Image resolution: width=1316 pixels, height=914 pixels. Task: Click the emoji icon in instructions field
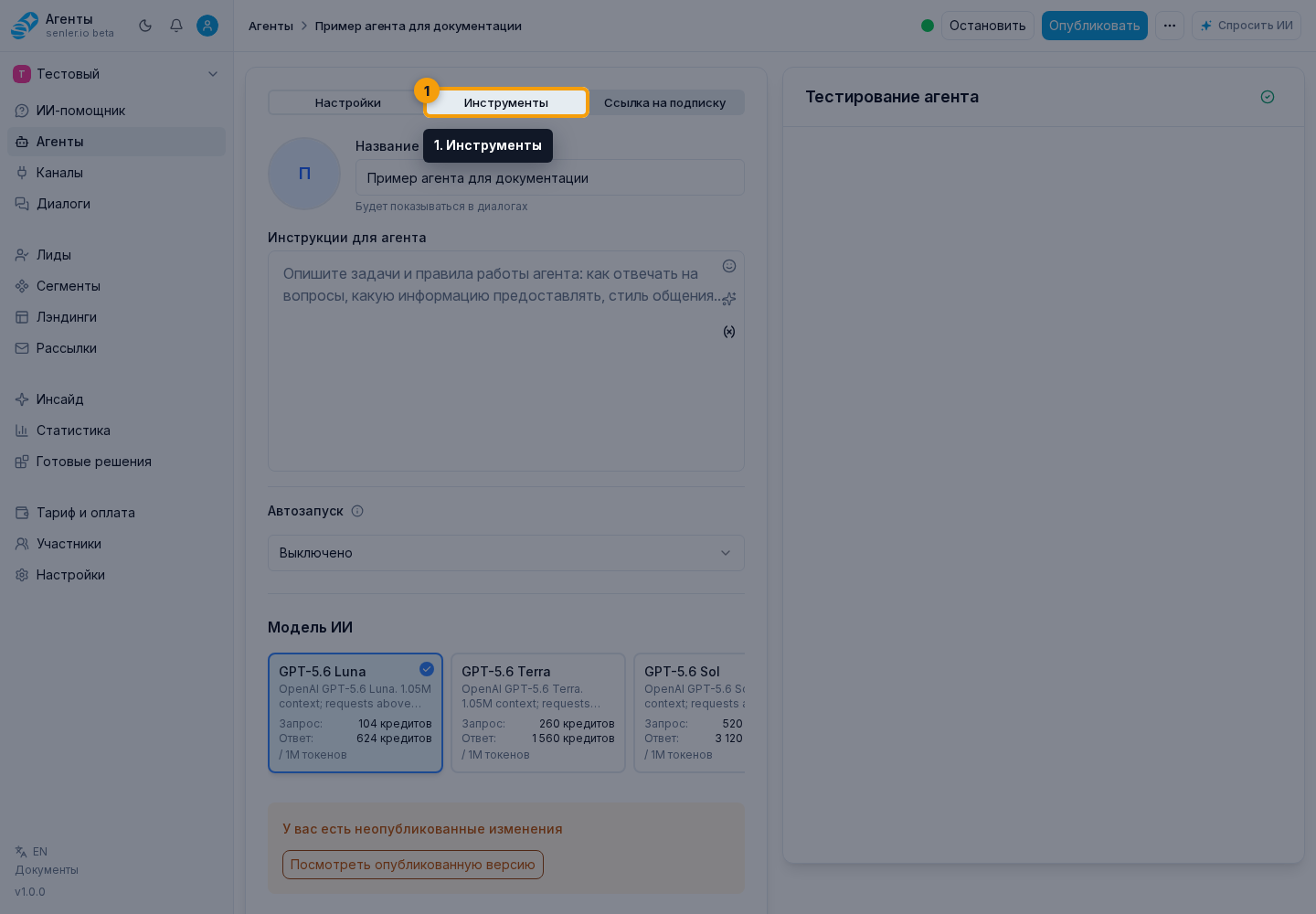coord(729,266)
